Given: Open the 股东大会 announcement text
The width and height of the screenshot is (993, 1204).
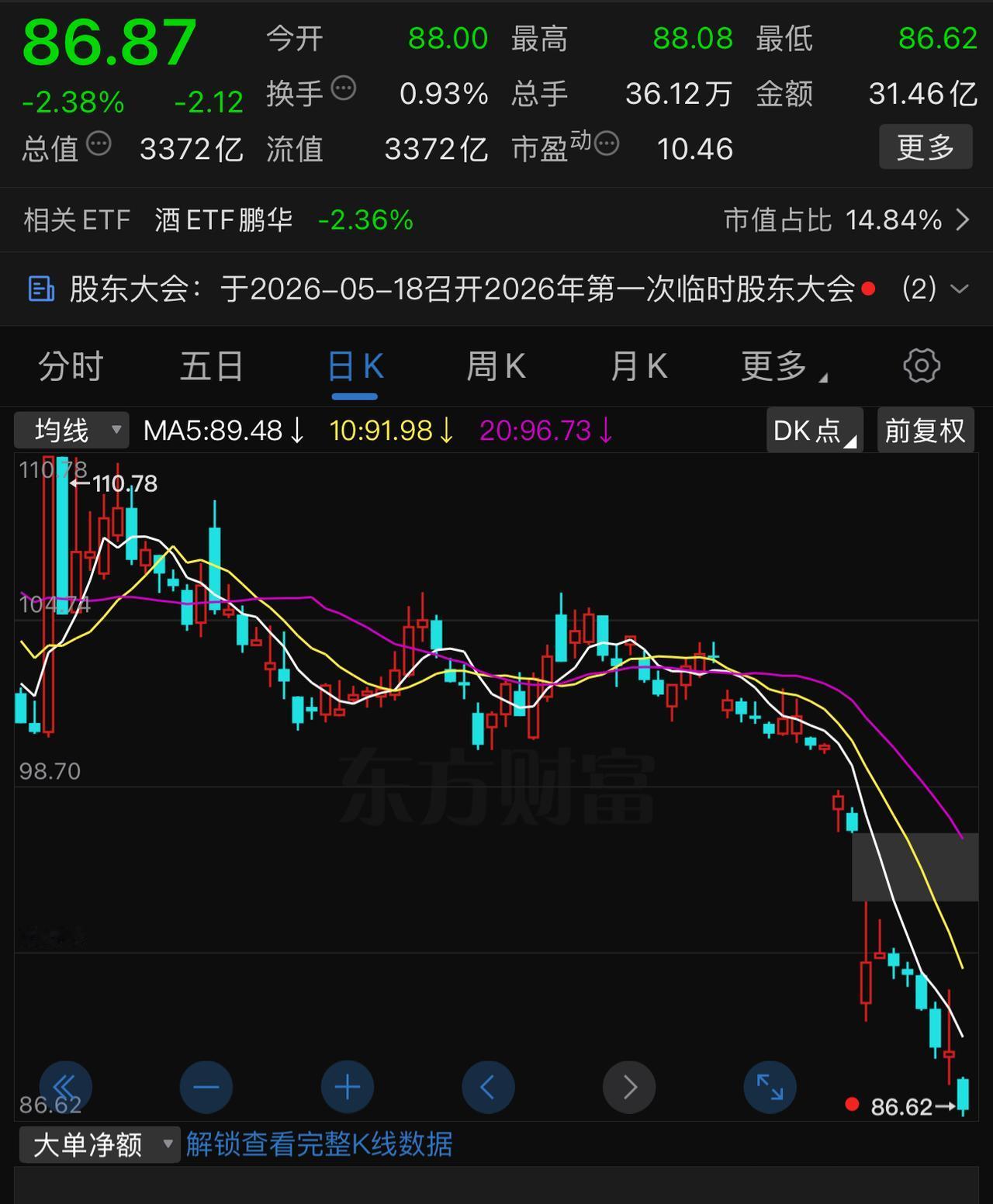Looking at the screenshot, I should tap(462, 289).
